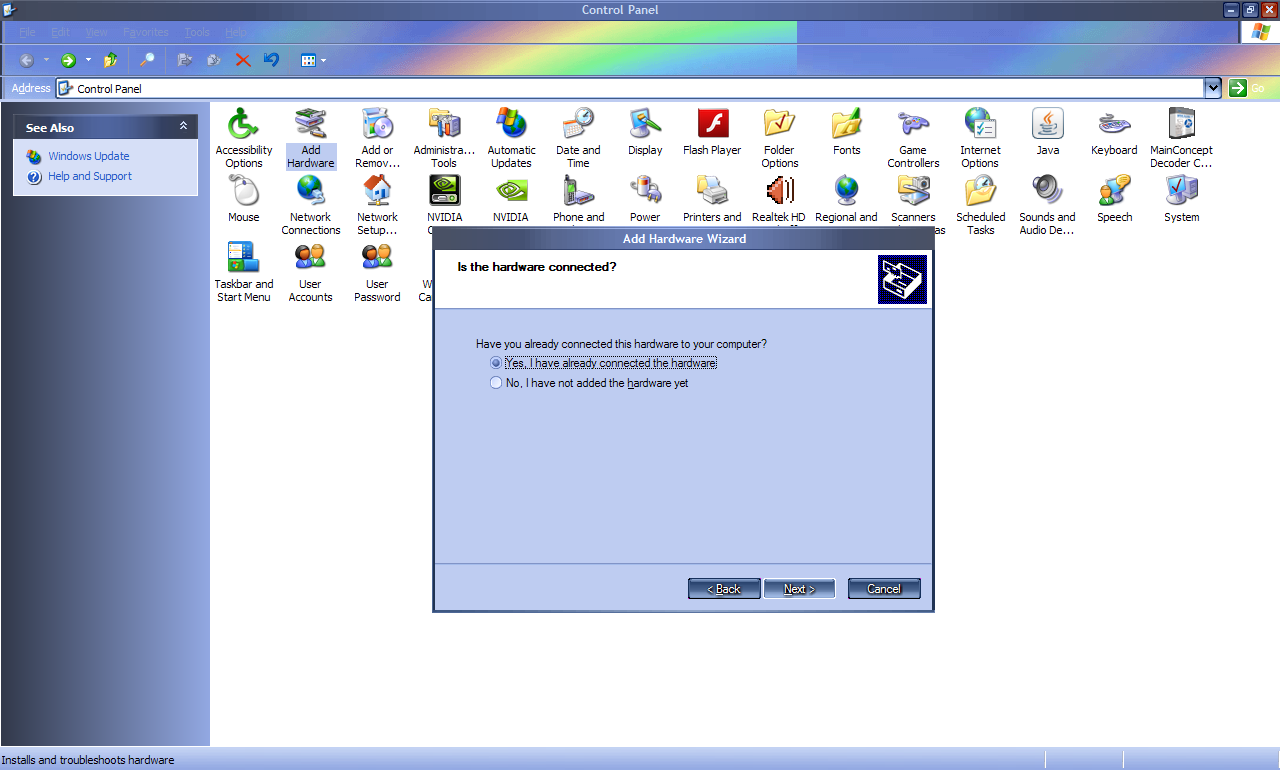Open the Address bar dropdown
This screenshot has width=1280, height=770.
click(x=1212, y=87)
